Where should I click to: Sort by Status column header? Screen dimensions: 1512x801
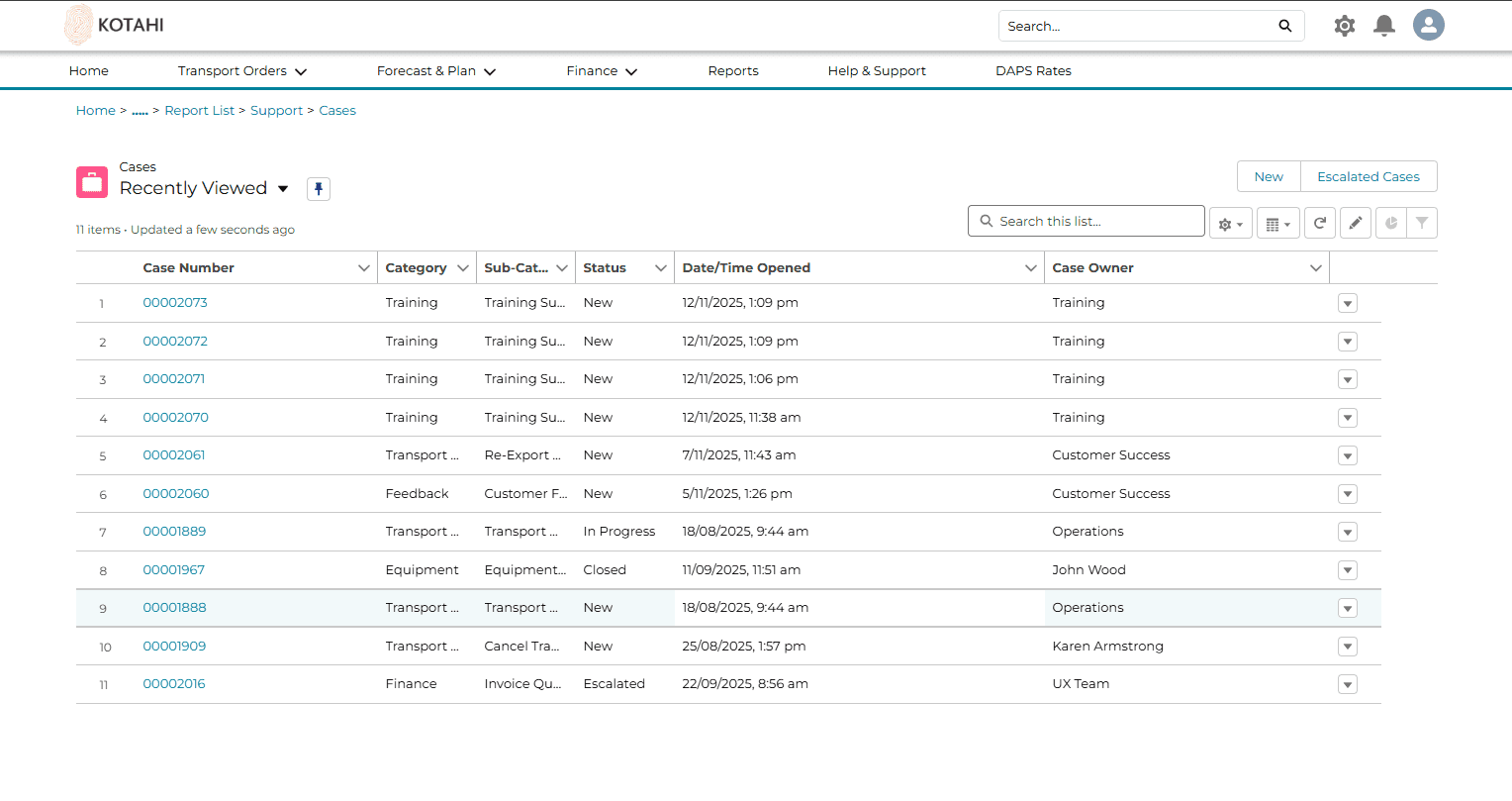(x=605, y=268)
